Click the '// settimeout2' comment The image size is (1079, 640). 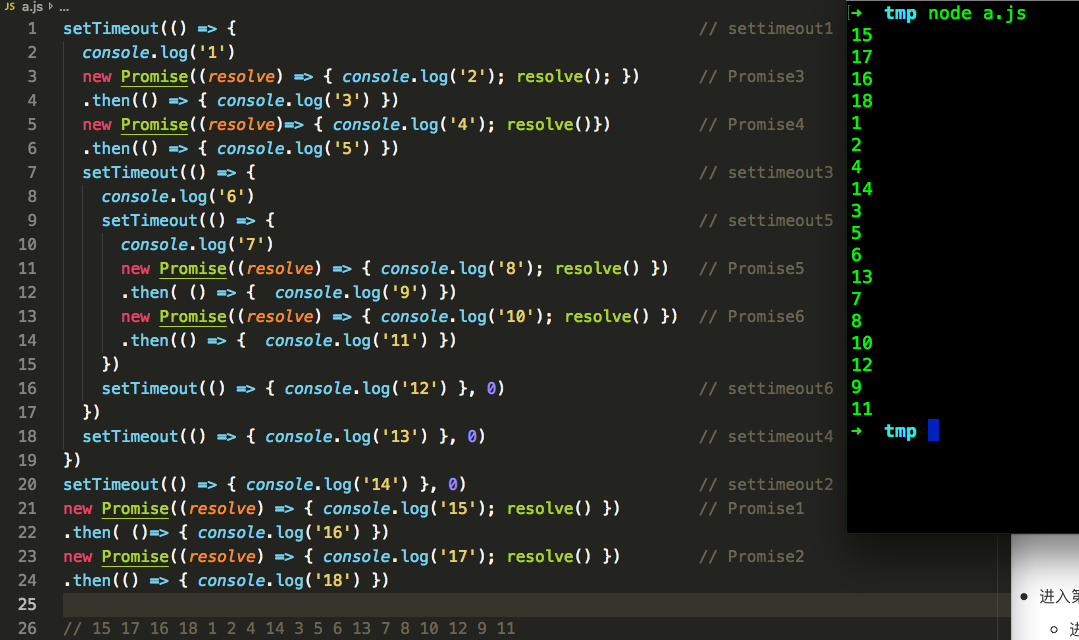coord(765,484)
